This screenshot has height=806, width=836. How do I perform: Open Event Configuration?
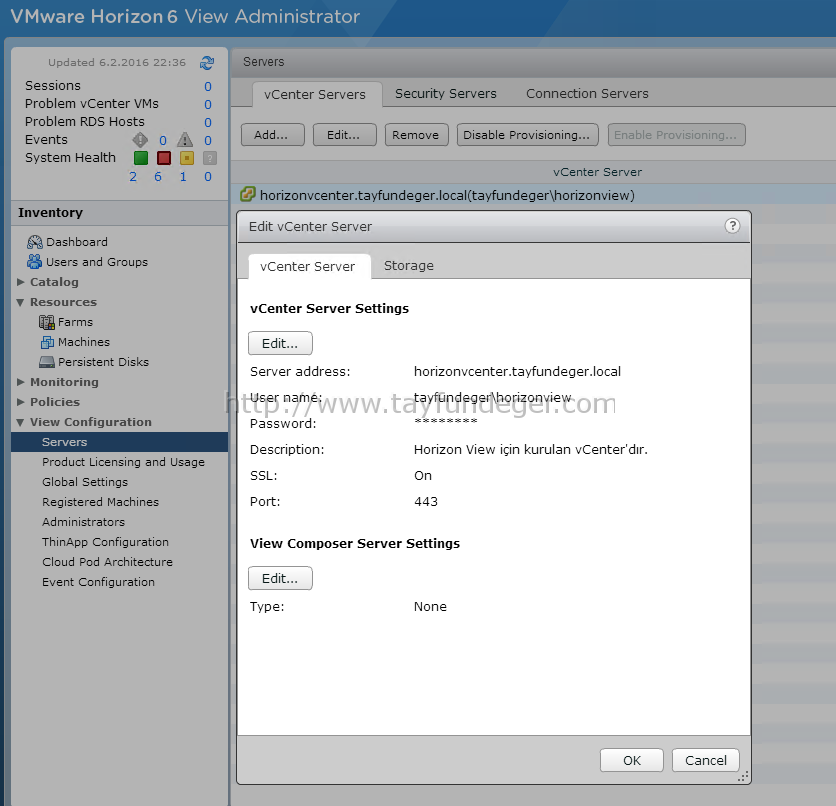[x=98, y=582]
